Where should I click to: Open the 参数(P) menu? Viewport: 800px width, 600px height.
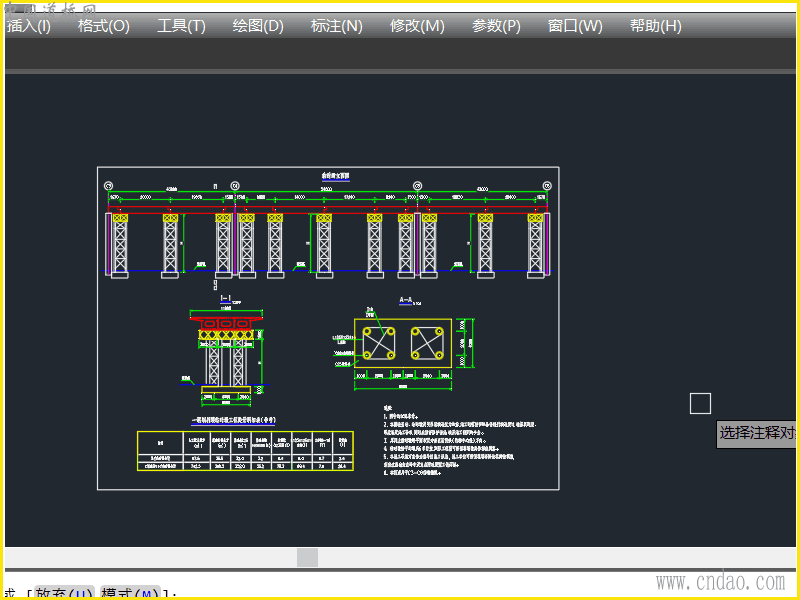pyautogui.click(x=496, y=26)
